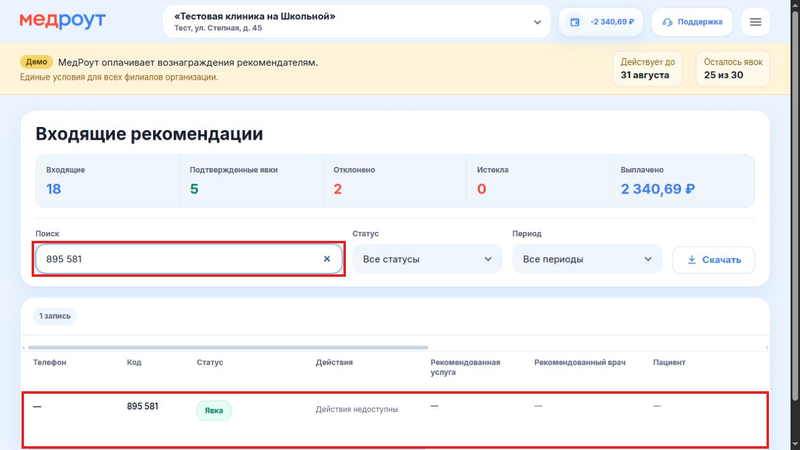Viewport: 800px width, 450px height.
Task: Click the Рекомендованный врач column header
Action: click(580, 362)
